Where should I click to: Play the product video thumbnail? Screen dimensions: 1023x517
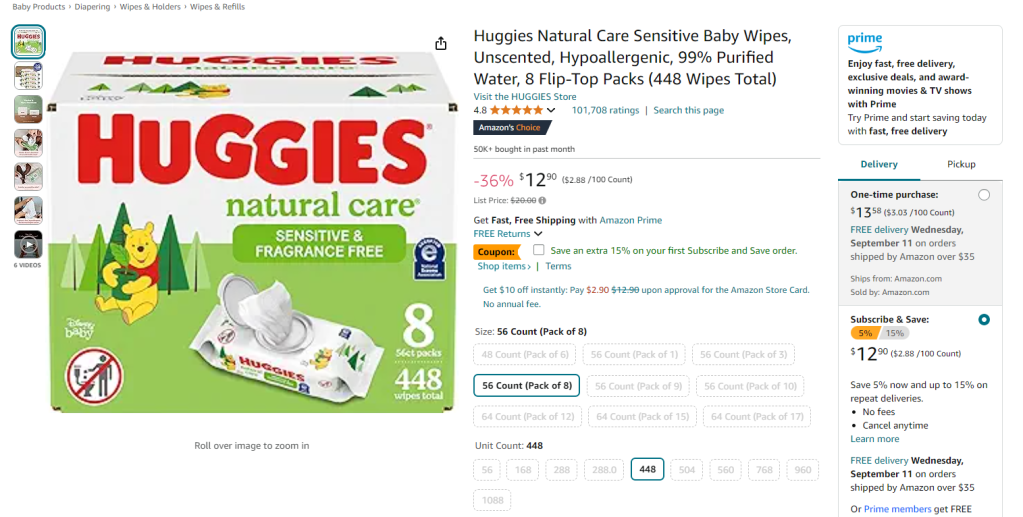(x=28, y=244)
